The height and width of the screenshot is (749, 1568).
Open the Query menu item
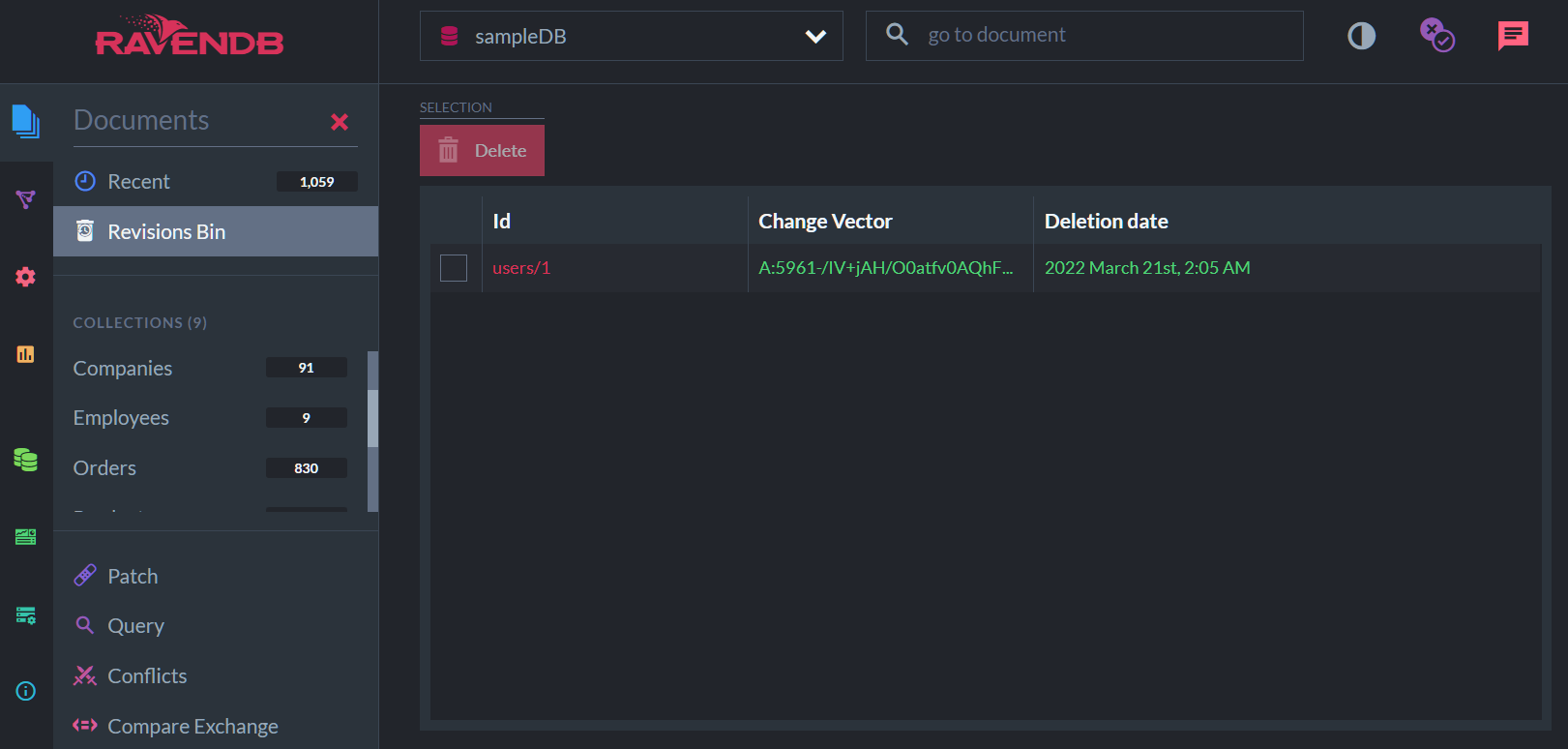click(216, 625)
